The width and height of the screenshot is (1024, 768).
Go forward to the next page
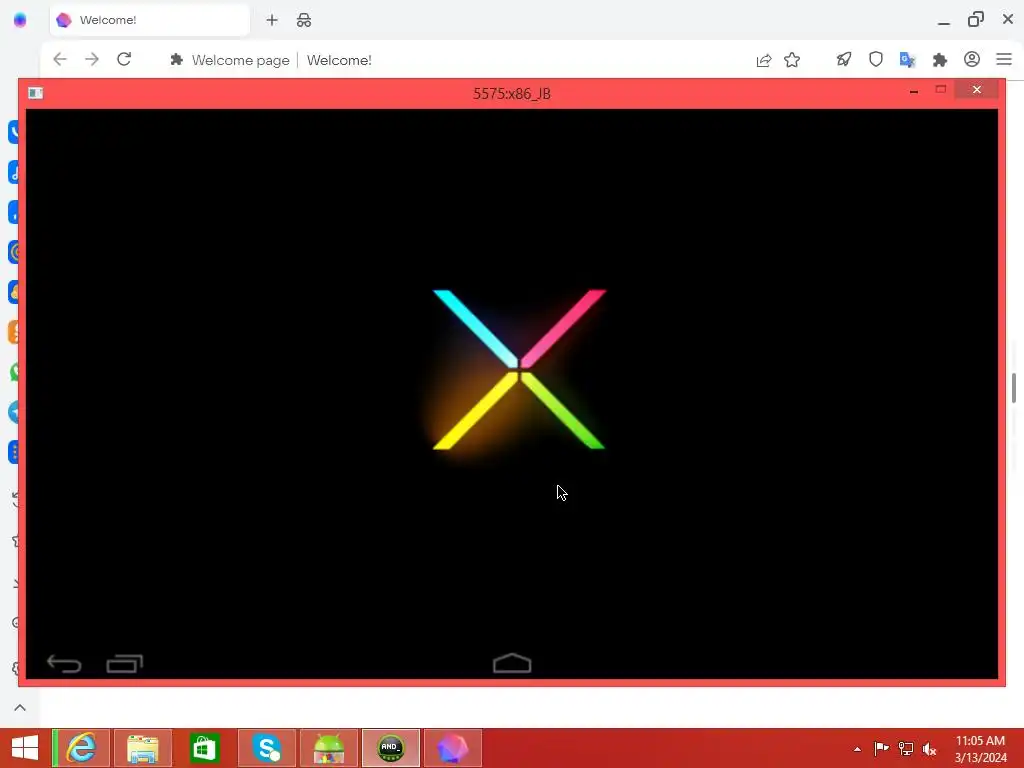92,59
